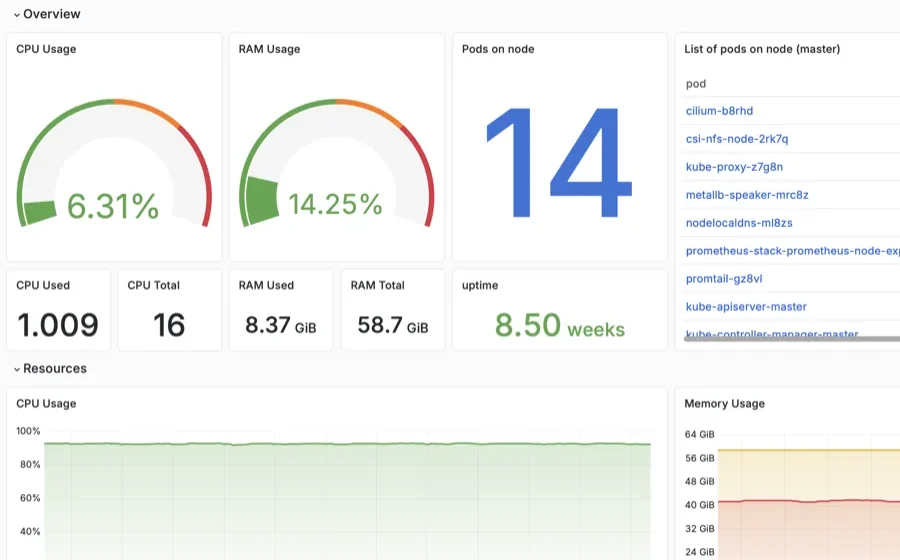The height and width of the screenshot is (560, 900).
Task: Click the 'pod' column header
Action: (696, 84)
